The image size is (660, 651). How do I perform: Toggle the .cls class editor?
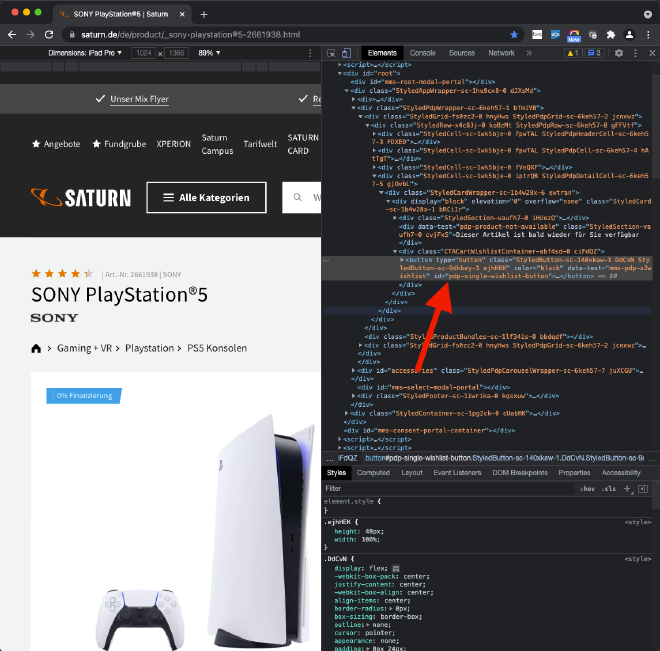[609, 489]
